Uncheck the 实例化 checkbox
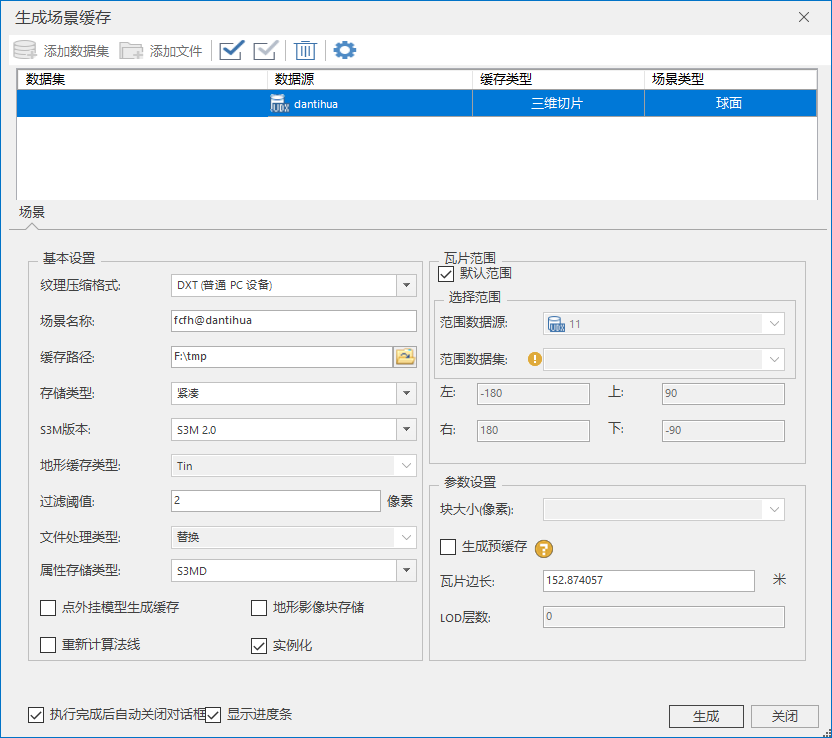The image size is (832, 738). tap(259, 646)
